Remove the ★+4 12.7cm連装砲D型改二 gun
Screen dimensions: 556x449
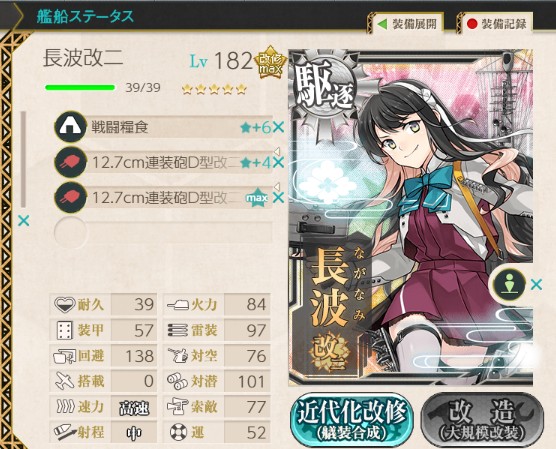(278, 163)
